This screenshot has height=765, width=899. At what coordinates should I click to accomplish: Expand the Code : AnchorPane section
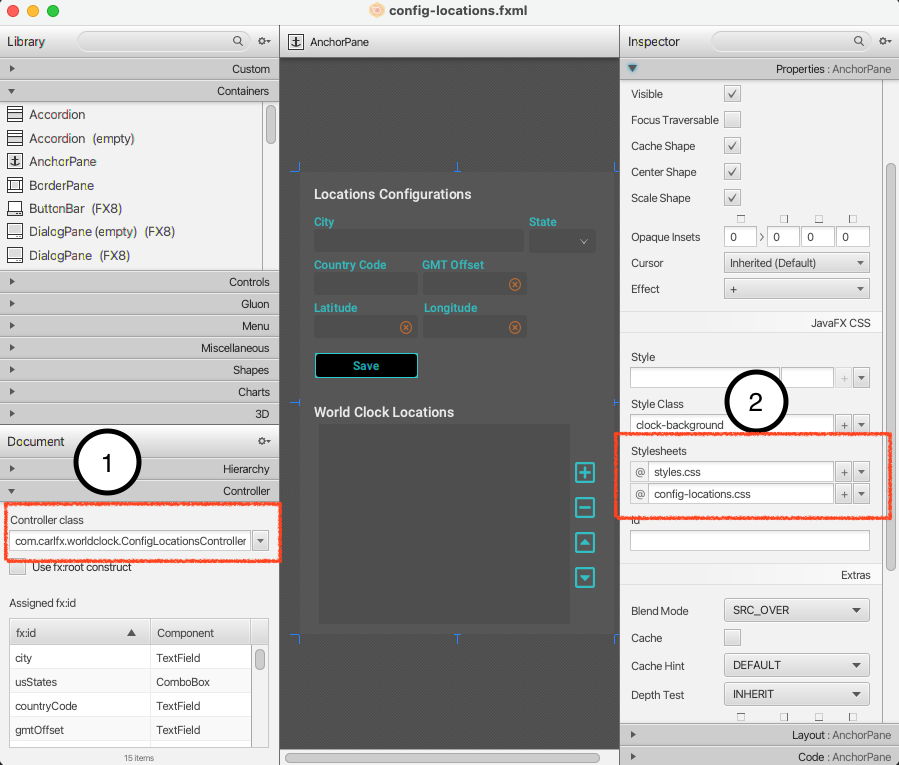pos(759,757)
